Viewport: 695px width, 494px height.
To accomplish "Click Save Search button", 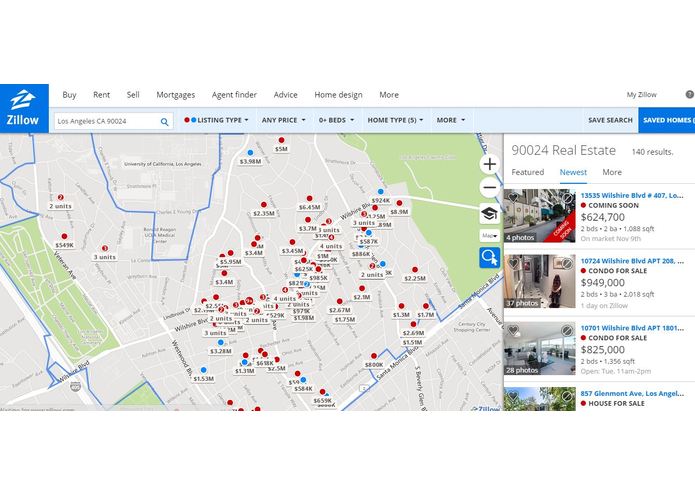I will tap(610, 120).
